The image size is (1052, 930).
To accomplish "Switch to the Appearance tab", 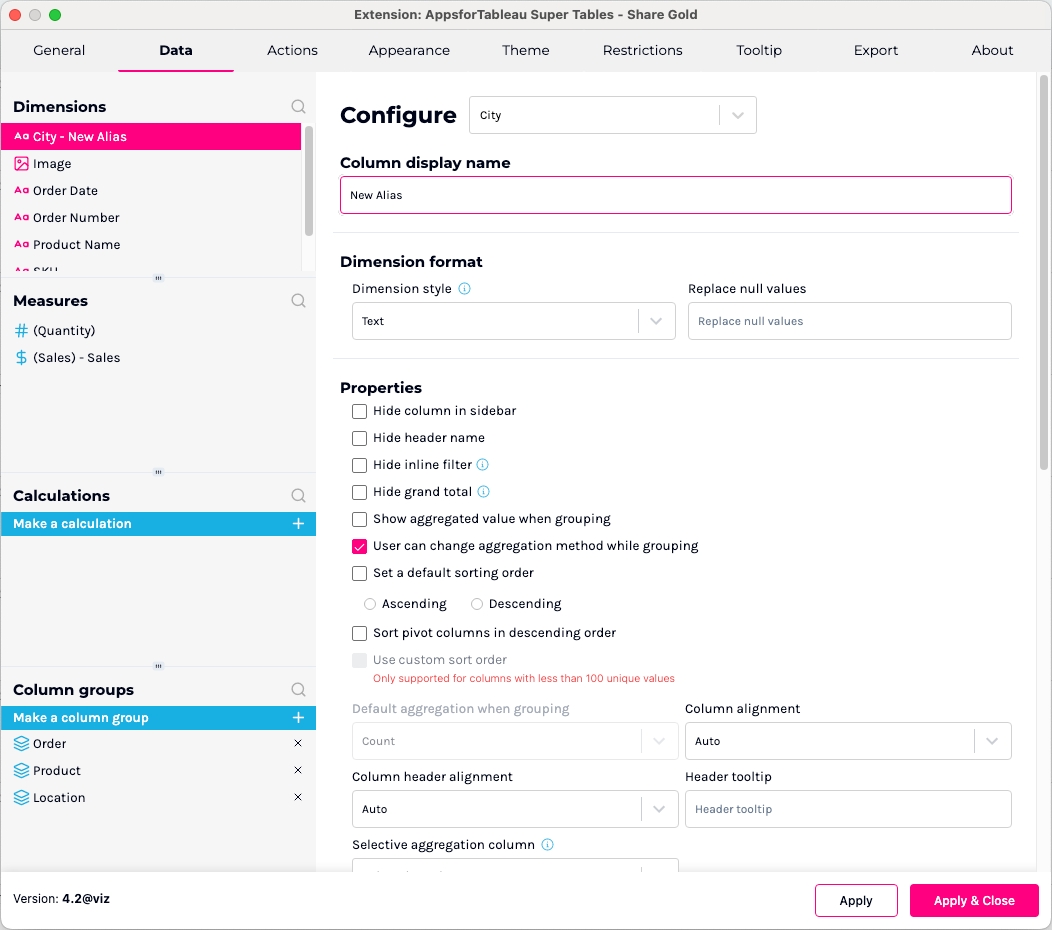I will coord(409,50).
